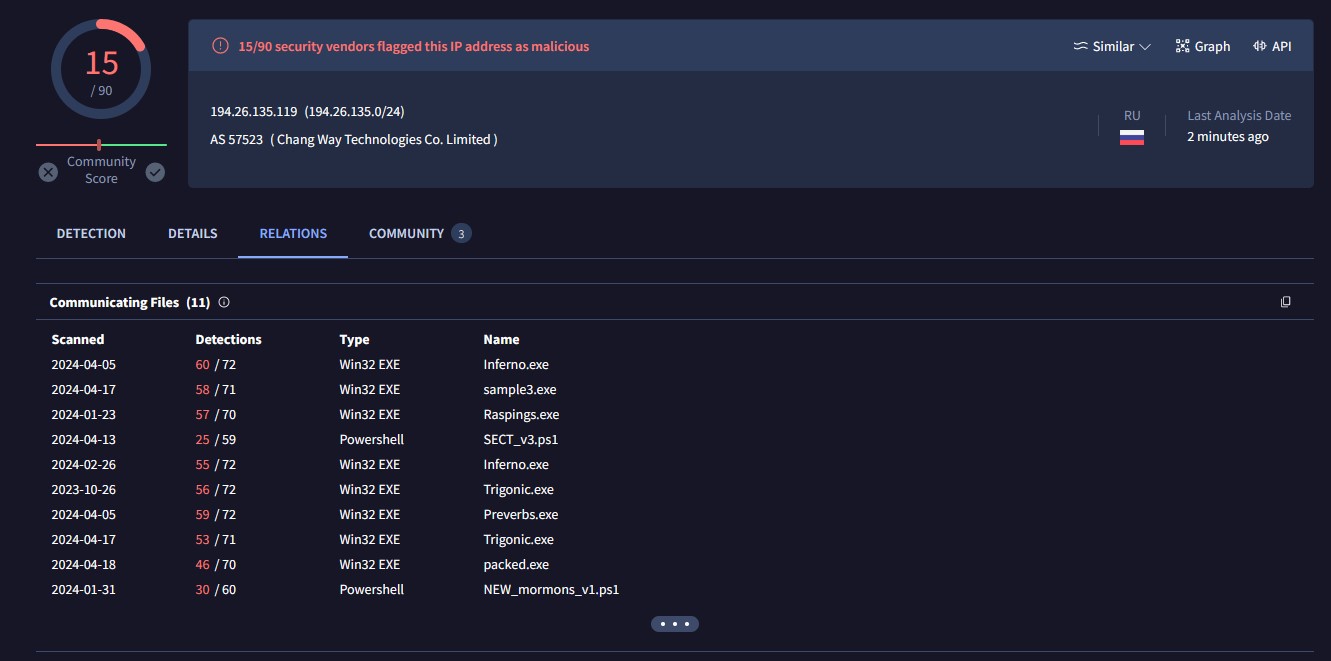Open the DETAILS tab
The height and width of the screenshot is (661, 1331).
point(192,233)
